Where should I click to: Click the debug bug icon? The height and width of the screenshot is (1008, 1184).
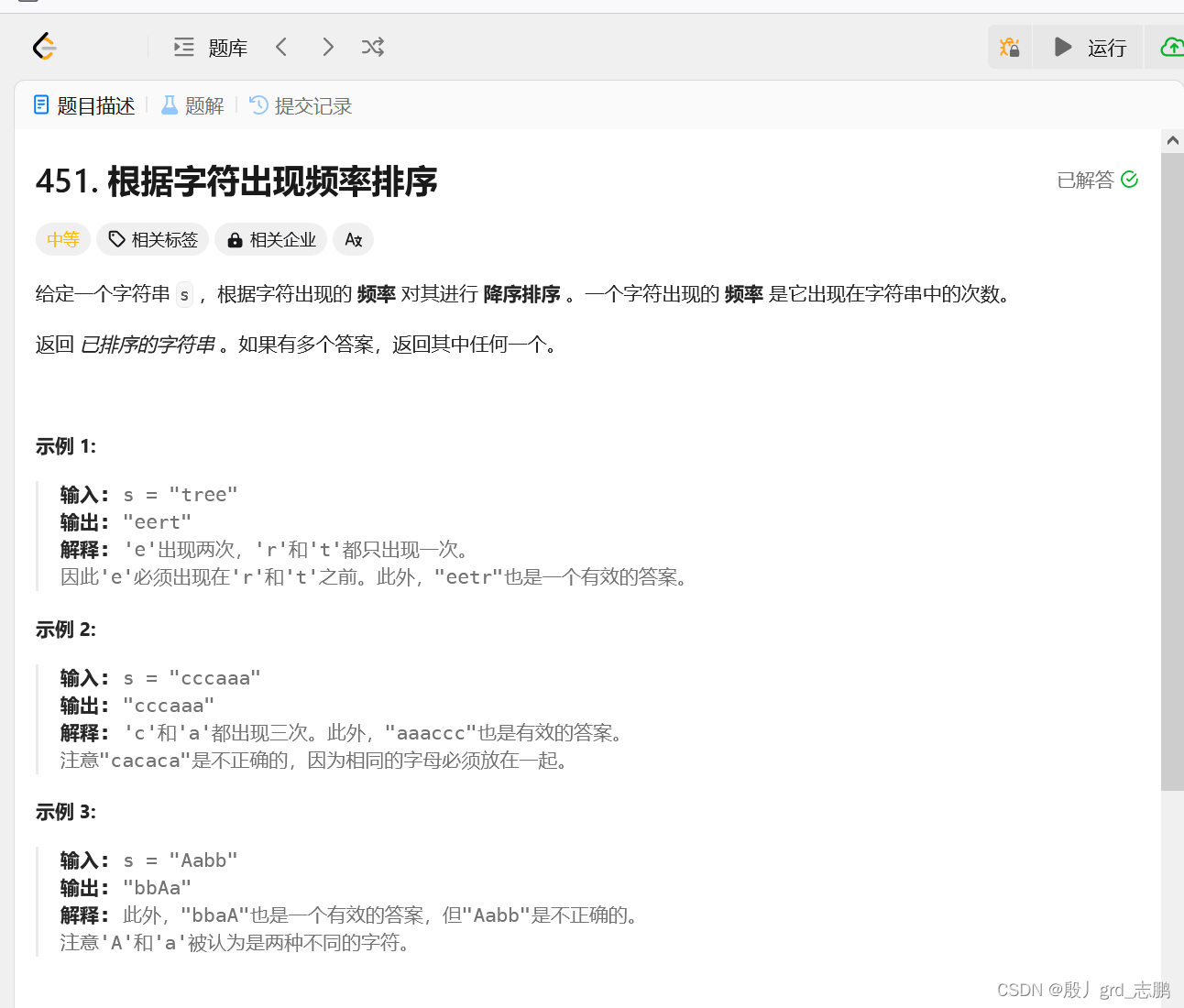(1010, 48)
